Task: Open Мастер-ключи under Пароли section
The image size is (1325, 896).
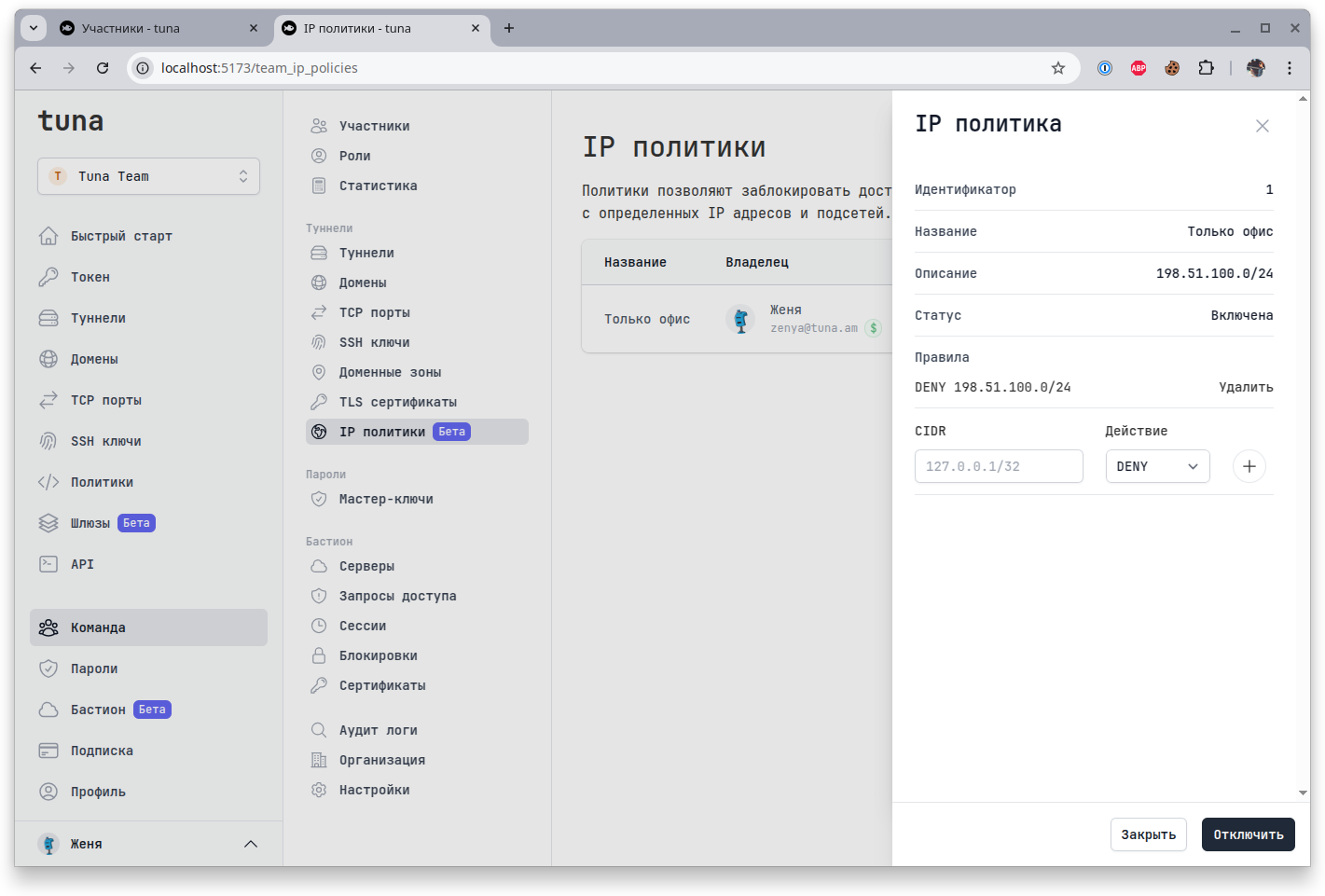Action: coord(385,498)
